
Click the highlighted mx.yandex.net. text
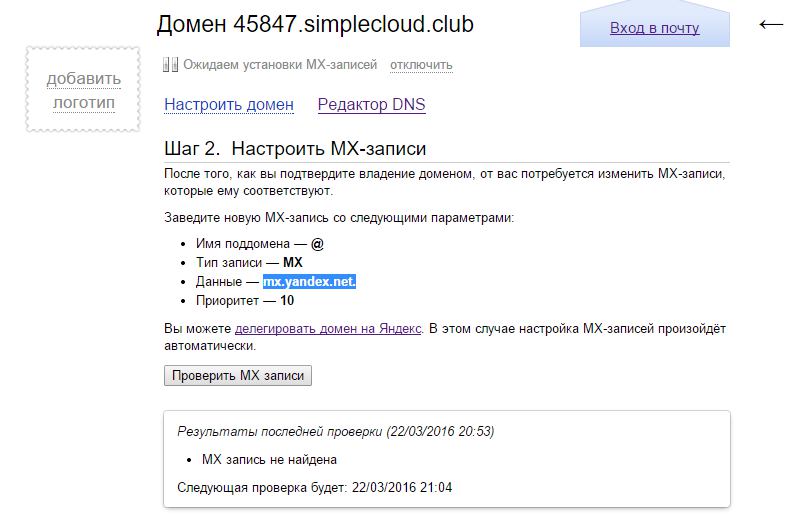309,282
